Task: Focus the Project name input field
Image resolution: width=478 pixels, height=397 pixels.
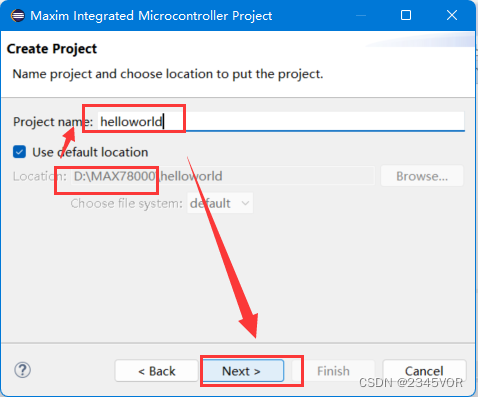Action: point(281,122)
